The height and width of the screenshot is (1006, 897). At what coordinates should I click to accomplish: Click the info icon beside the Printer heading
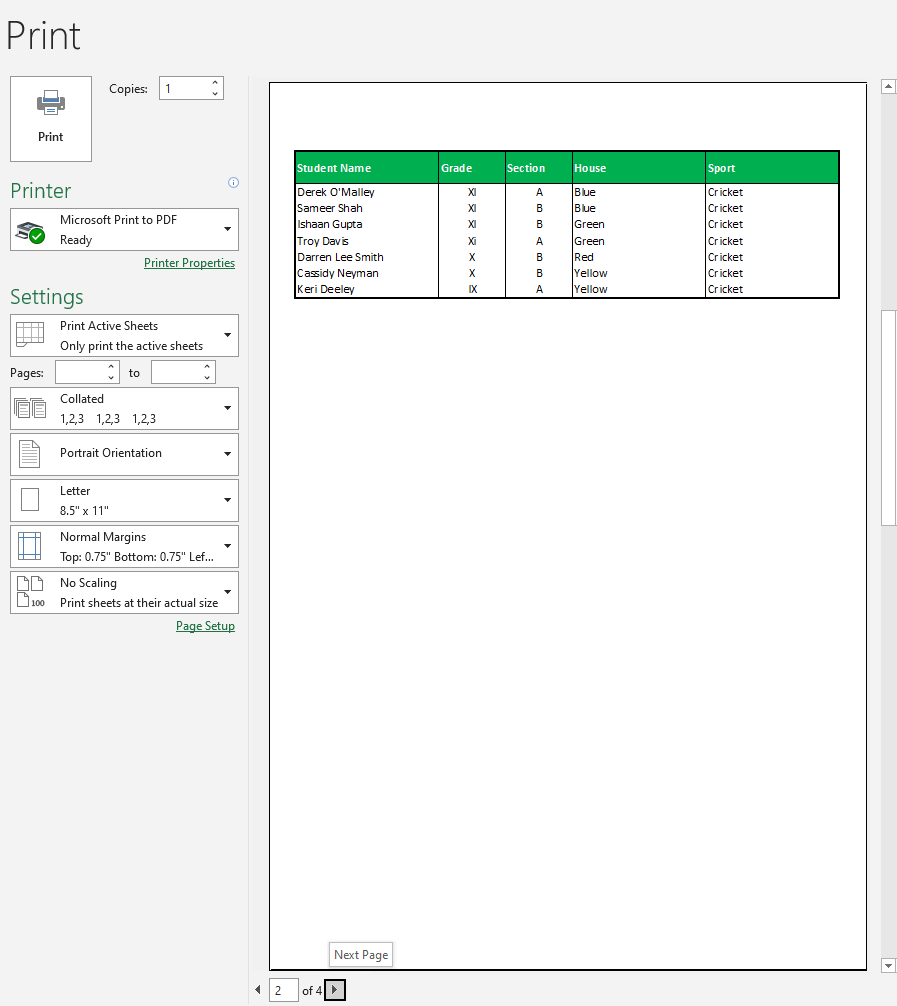tap(233, 182)
